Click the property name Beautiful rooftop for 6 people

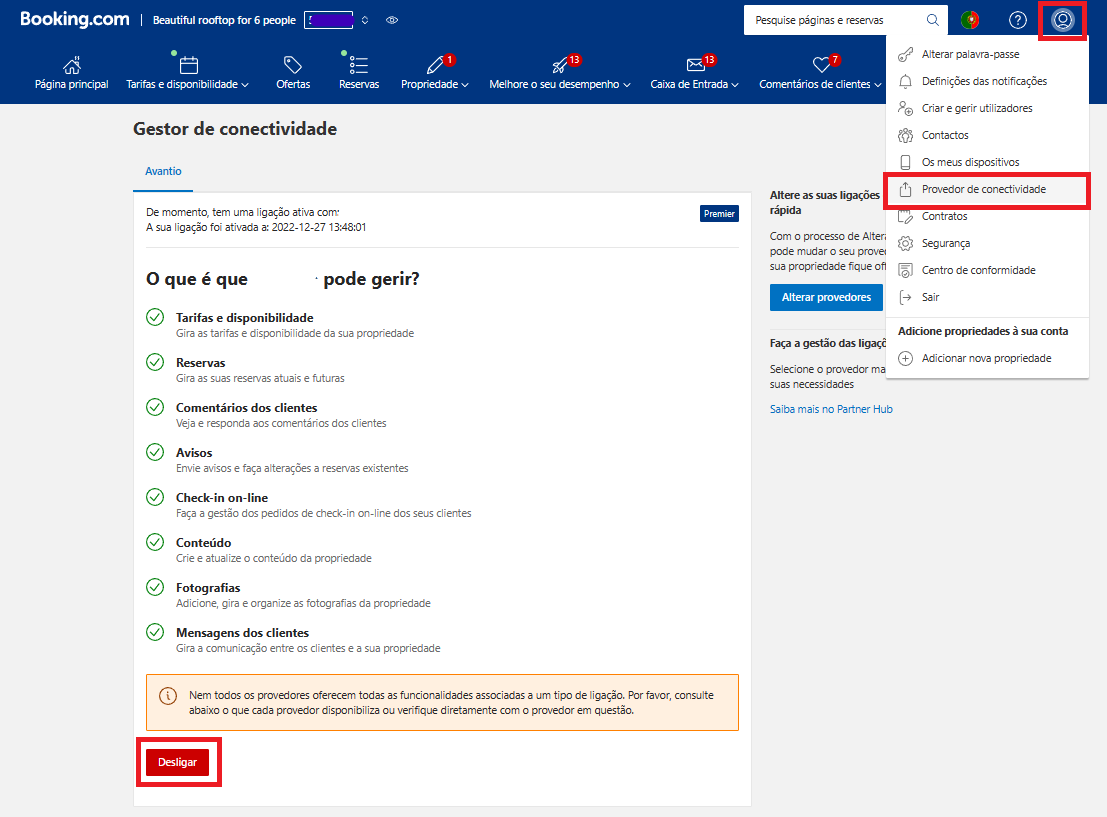225,20
